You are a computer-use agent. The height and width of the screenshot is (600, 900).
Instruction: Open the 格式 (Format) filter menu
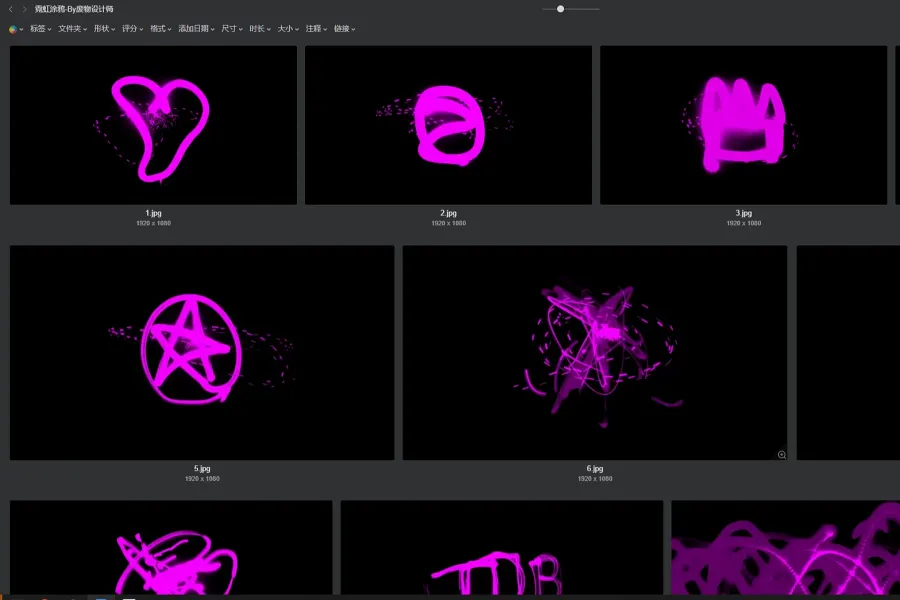tap(160, 29)
